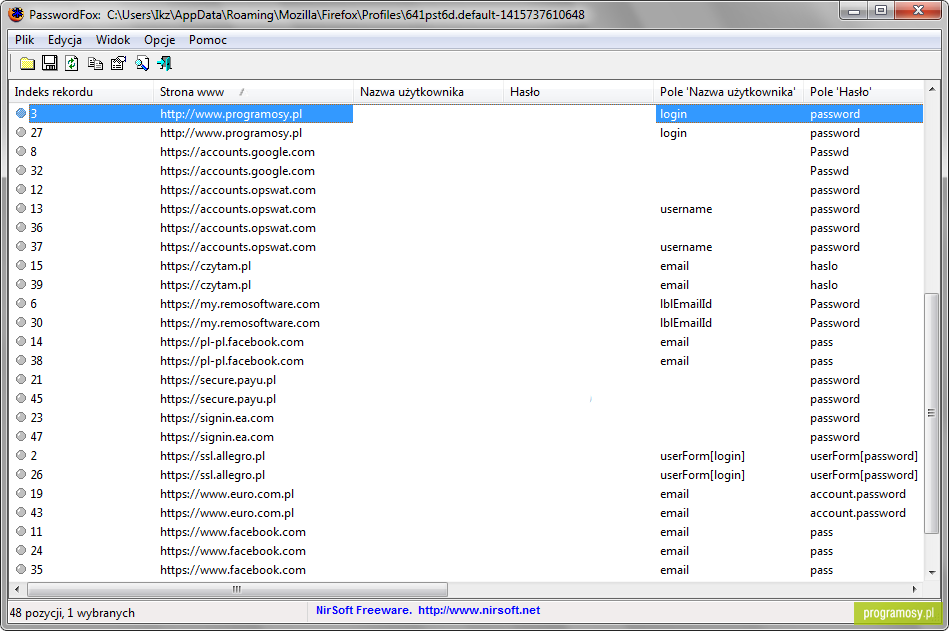Click the PasswordFox title bar app icon

click(x=16, y=14)
